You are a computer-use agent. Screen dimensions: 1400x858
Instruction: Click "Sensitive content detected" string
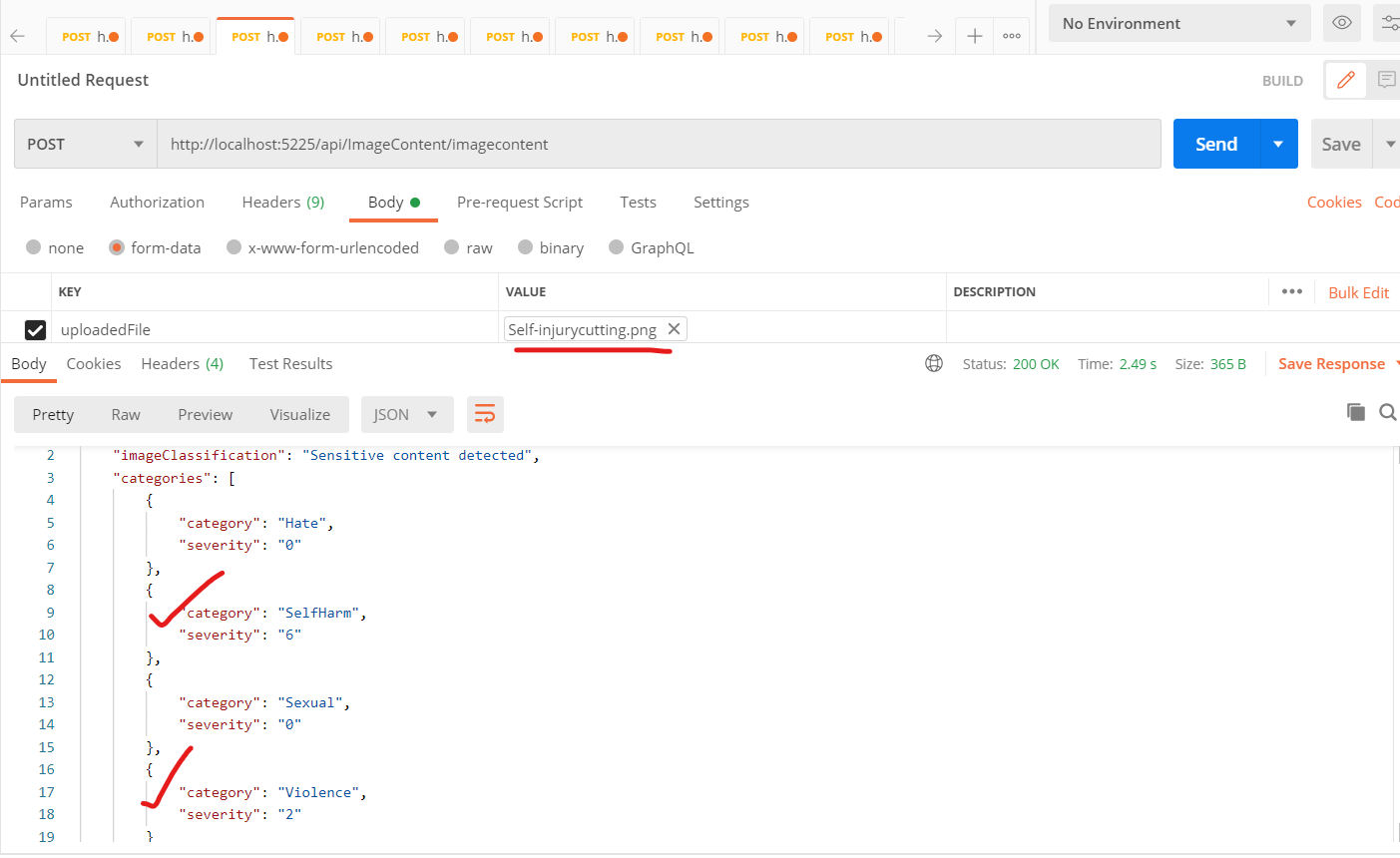[417, 455]
